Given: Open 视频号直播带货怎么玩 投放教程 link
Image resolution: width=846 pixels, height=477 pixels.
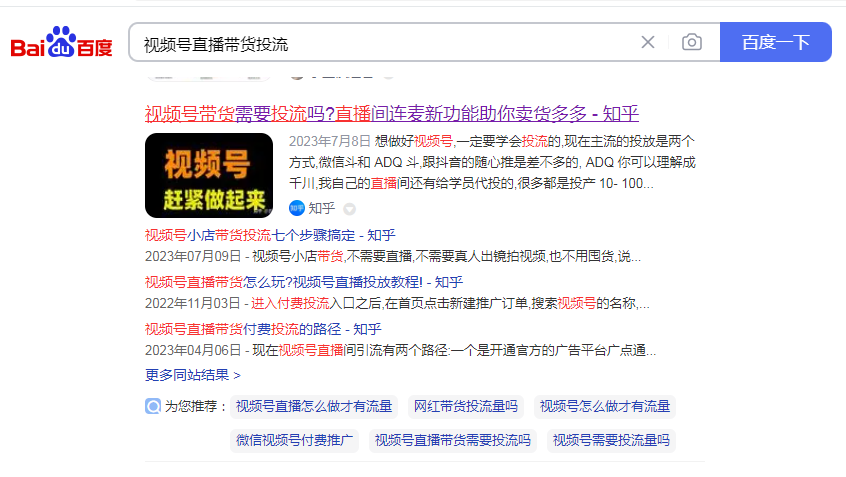Looking at the screenshot, I should point(304,282).
